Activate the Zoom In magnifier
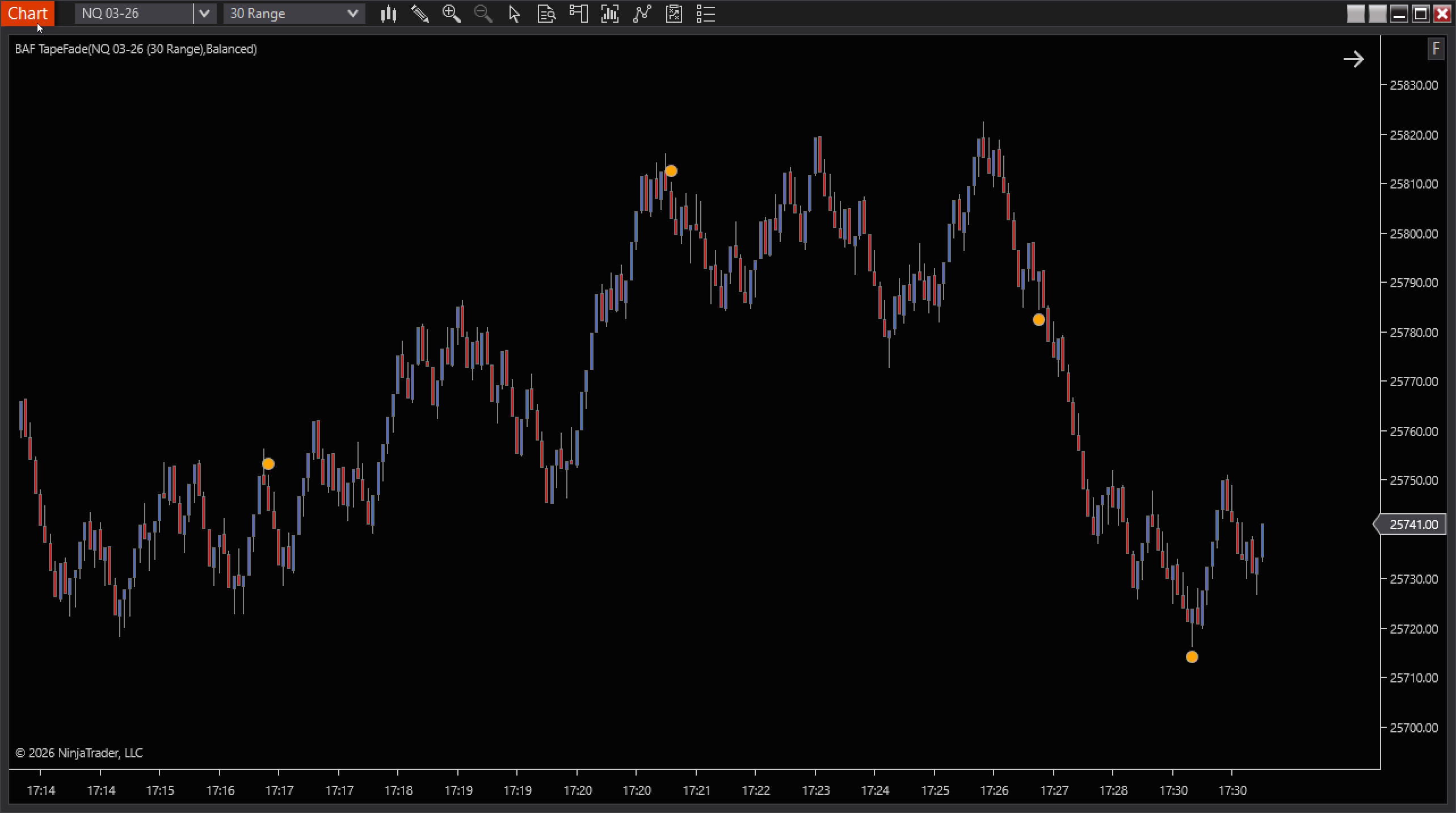Image resolution: width=1456 pixels, height=813 pixels. click(x=452, y=14)
